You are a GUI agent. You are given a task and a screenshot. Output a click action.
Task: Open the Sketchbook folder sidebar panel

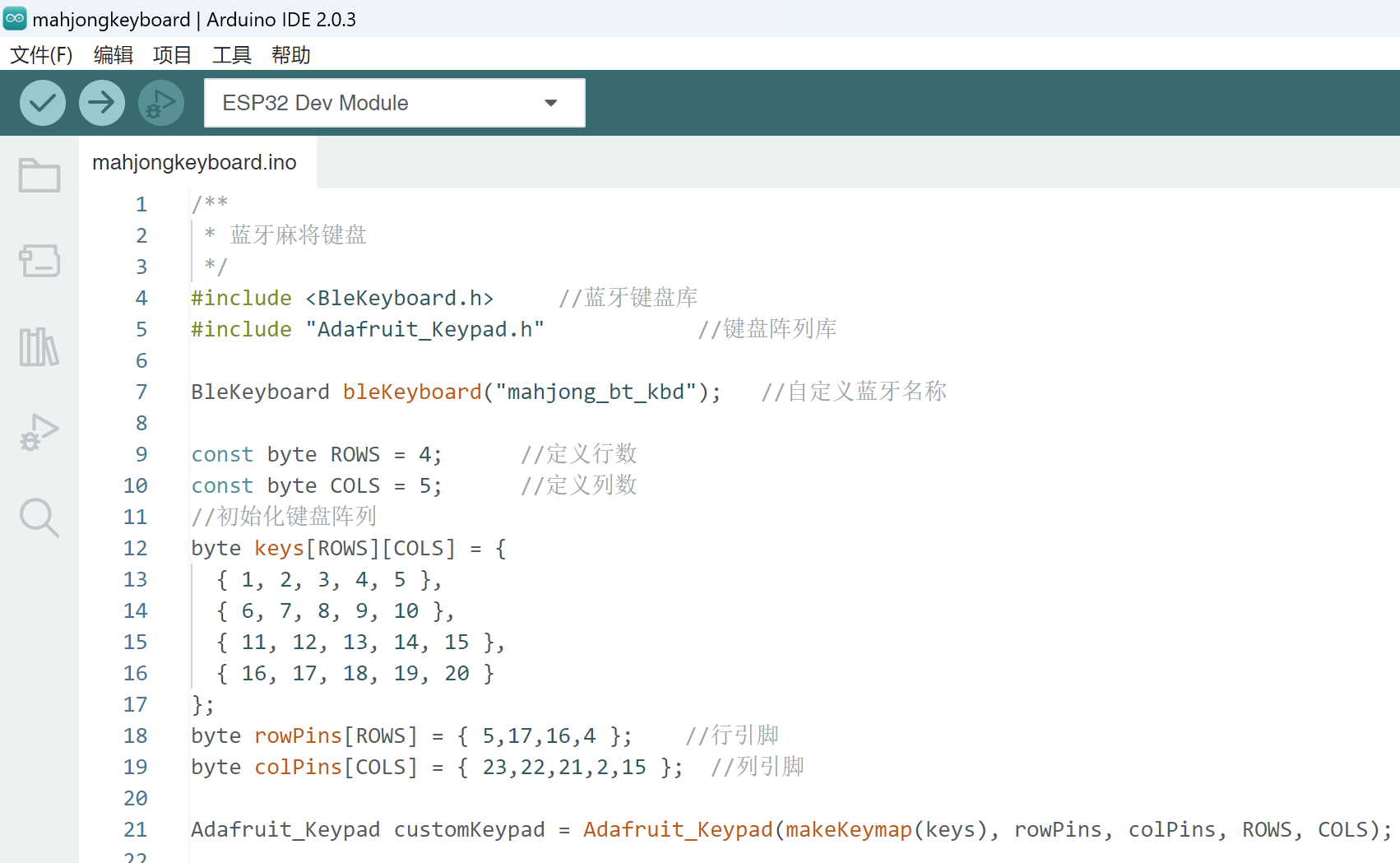click(39, 175)
